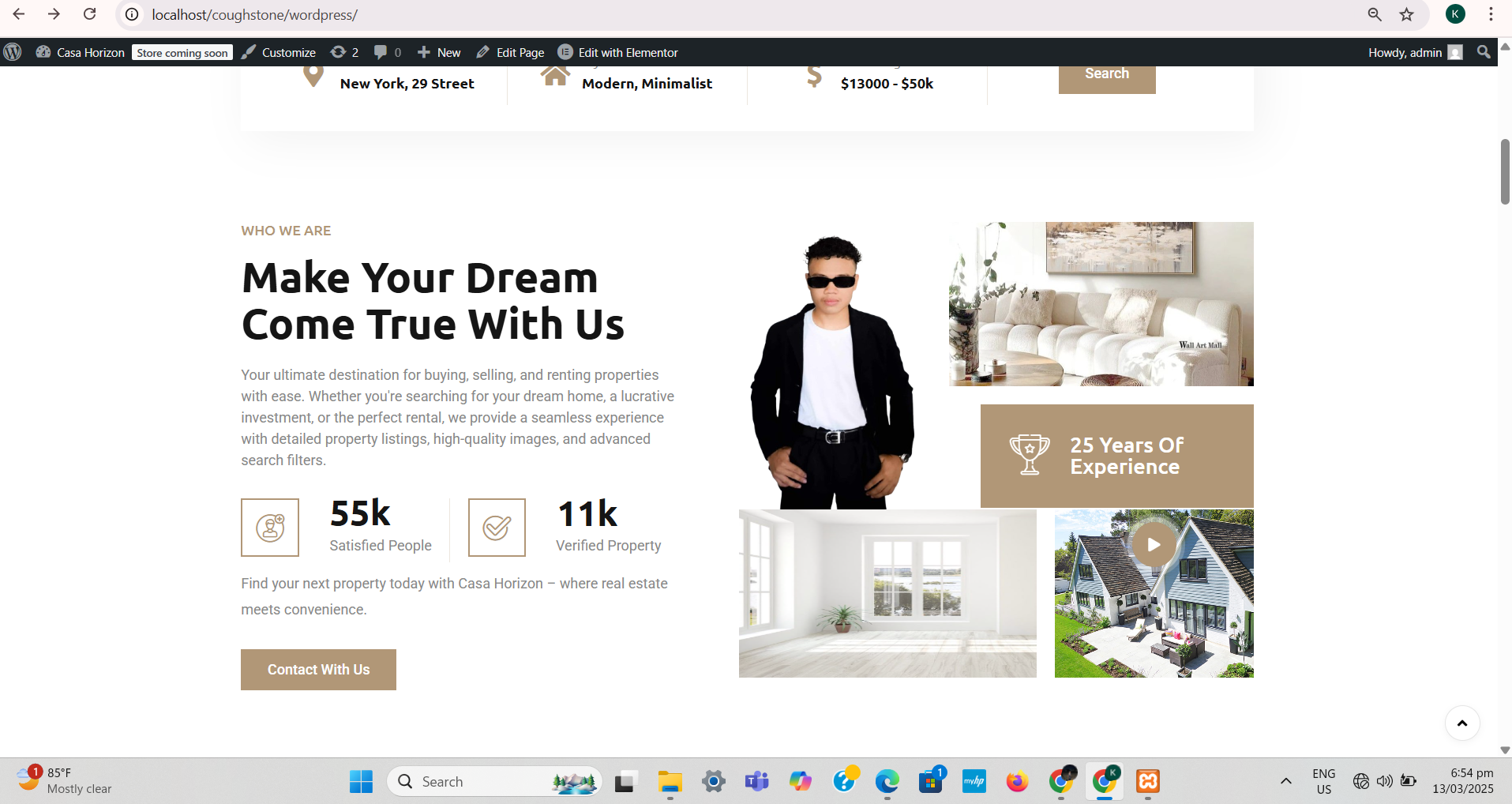Click the browser address bar URL
The height and width of the screenshot is (804, 1512).
(x=254, y=14)
